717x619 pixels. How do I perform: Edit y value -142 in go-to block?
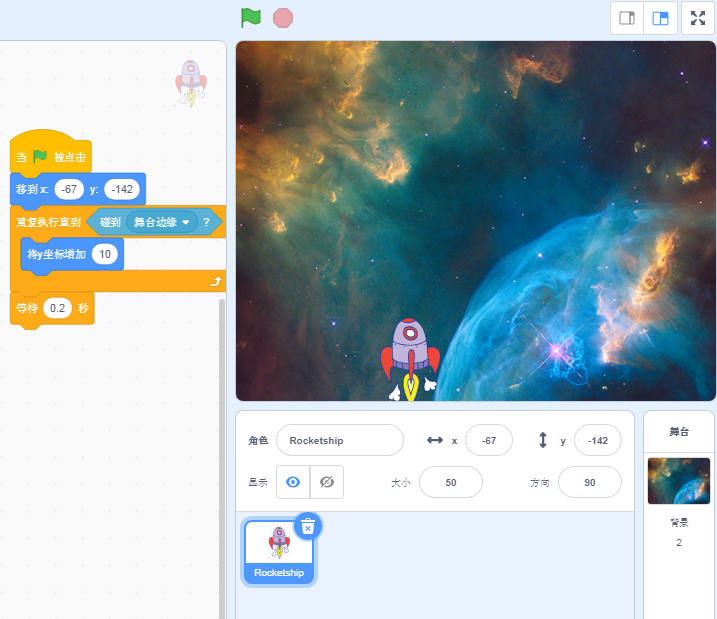click(x=122, y=189)
